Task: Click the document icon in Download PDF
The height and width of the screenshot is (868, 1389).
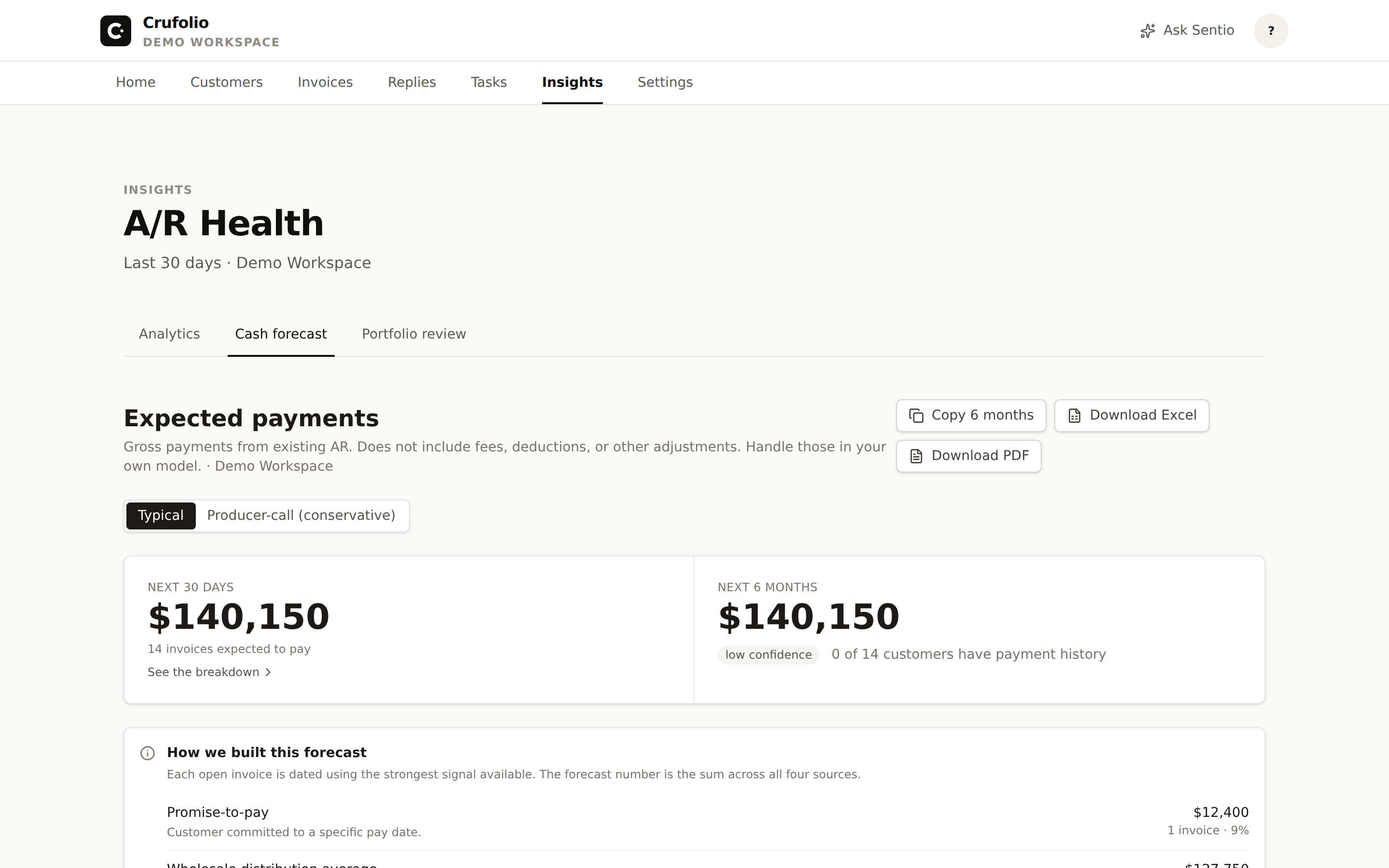Action: click(917, 456)
